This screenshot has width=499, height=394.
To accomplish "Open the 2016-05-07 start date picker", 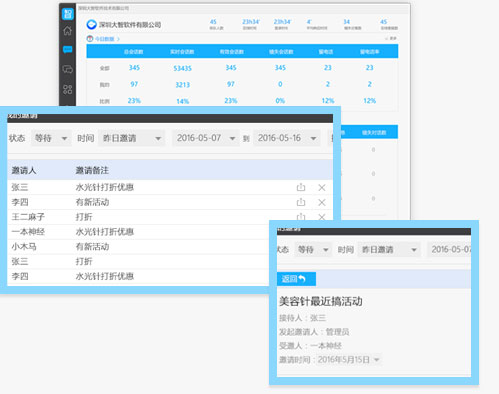I will point(206,138).
